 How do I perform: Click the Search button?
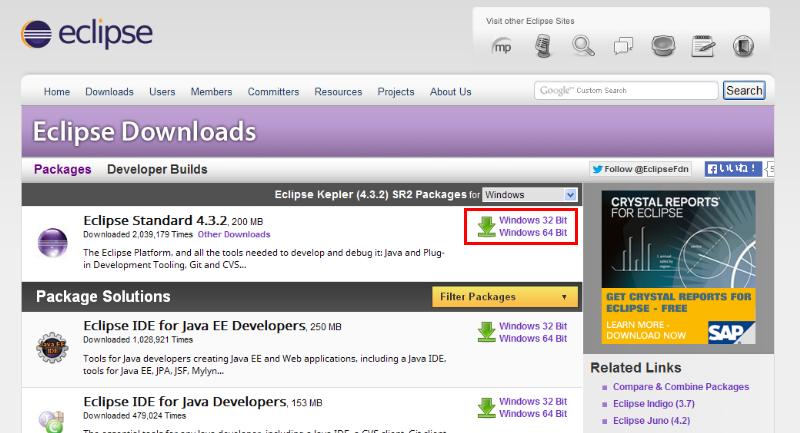(x=744, y=90)
